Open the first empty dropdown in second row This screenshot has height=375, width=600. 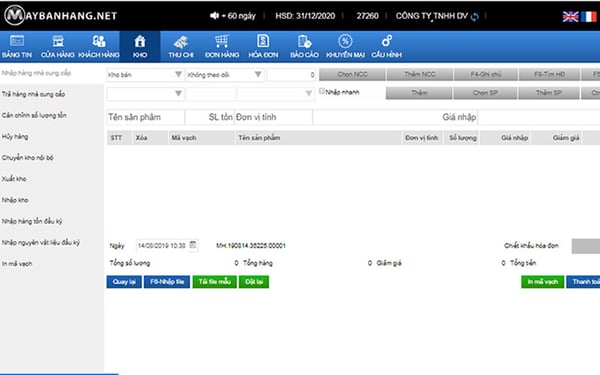[145, 93]
